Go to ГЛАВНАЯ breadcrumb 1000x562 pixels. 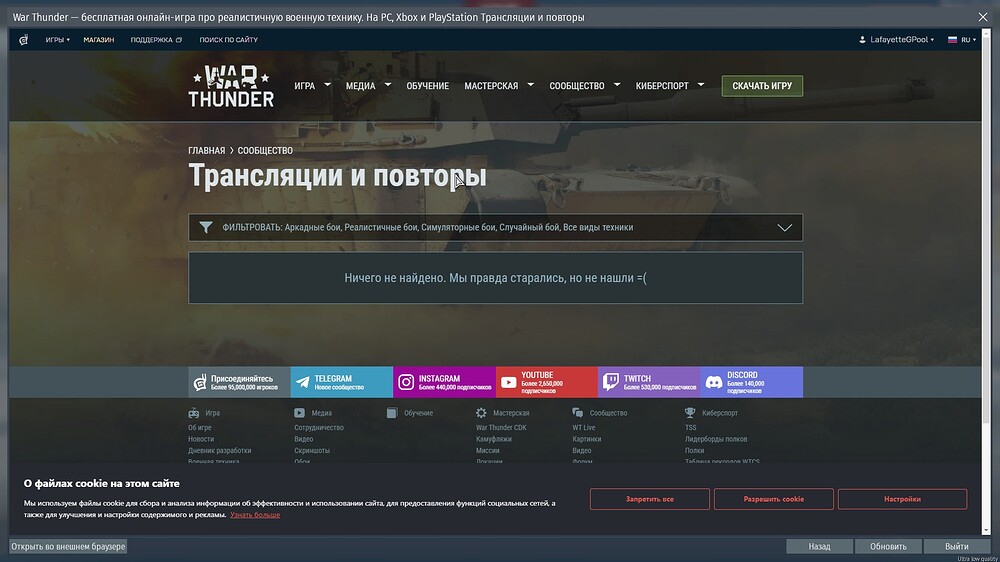point(207,151)
